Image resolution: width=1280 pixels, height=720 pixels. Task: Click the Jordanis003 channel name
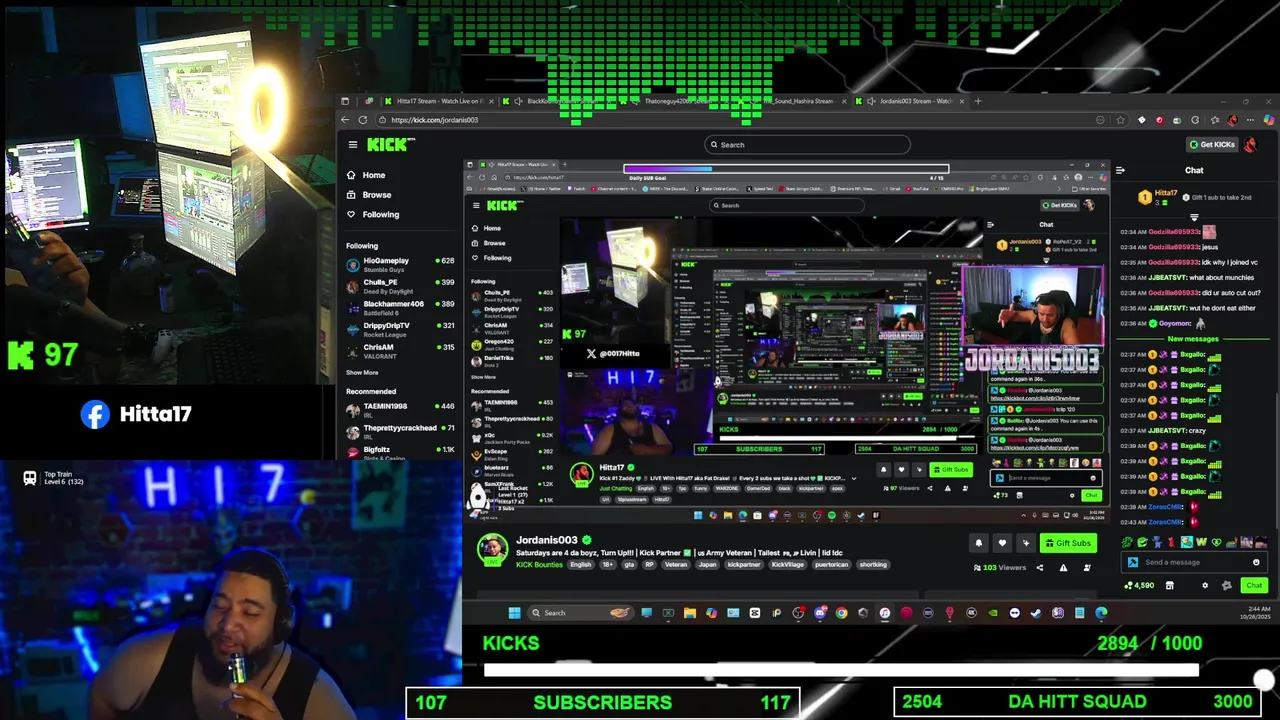[x=547, y=540]
